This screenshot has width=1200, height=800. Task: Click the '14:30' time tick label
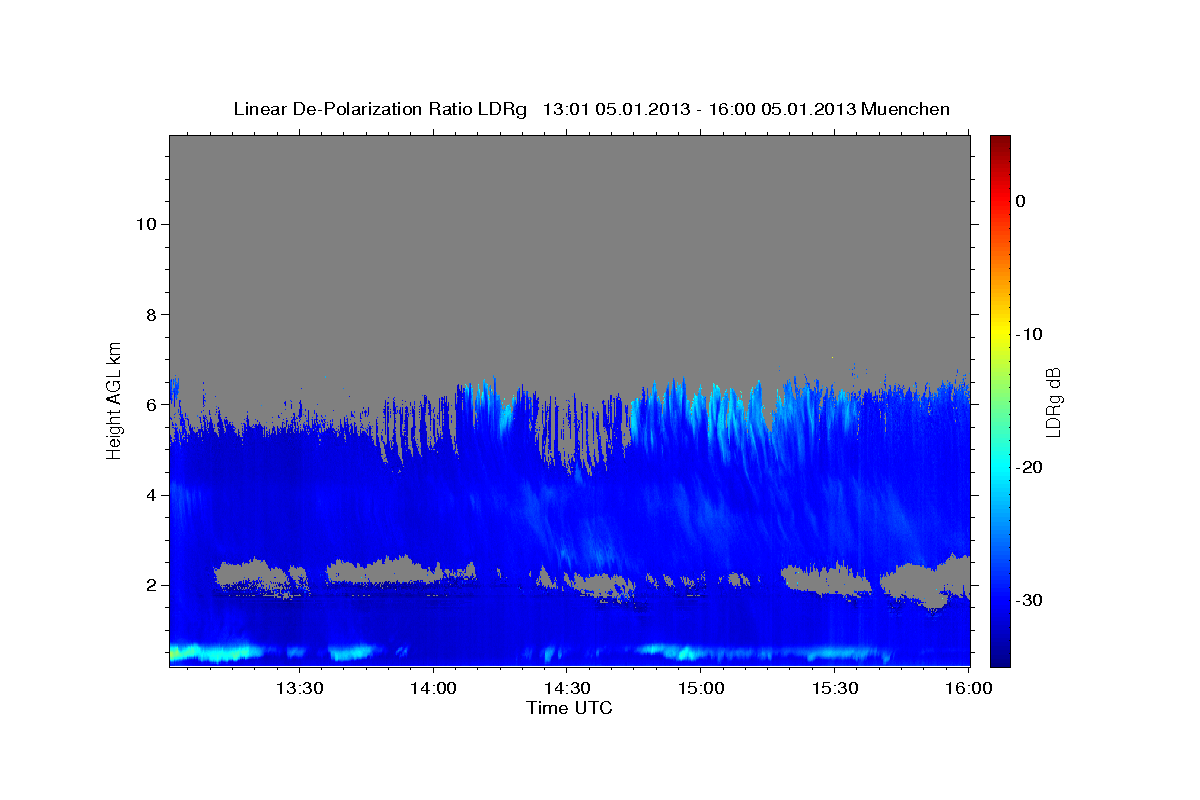point(566,689)
